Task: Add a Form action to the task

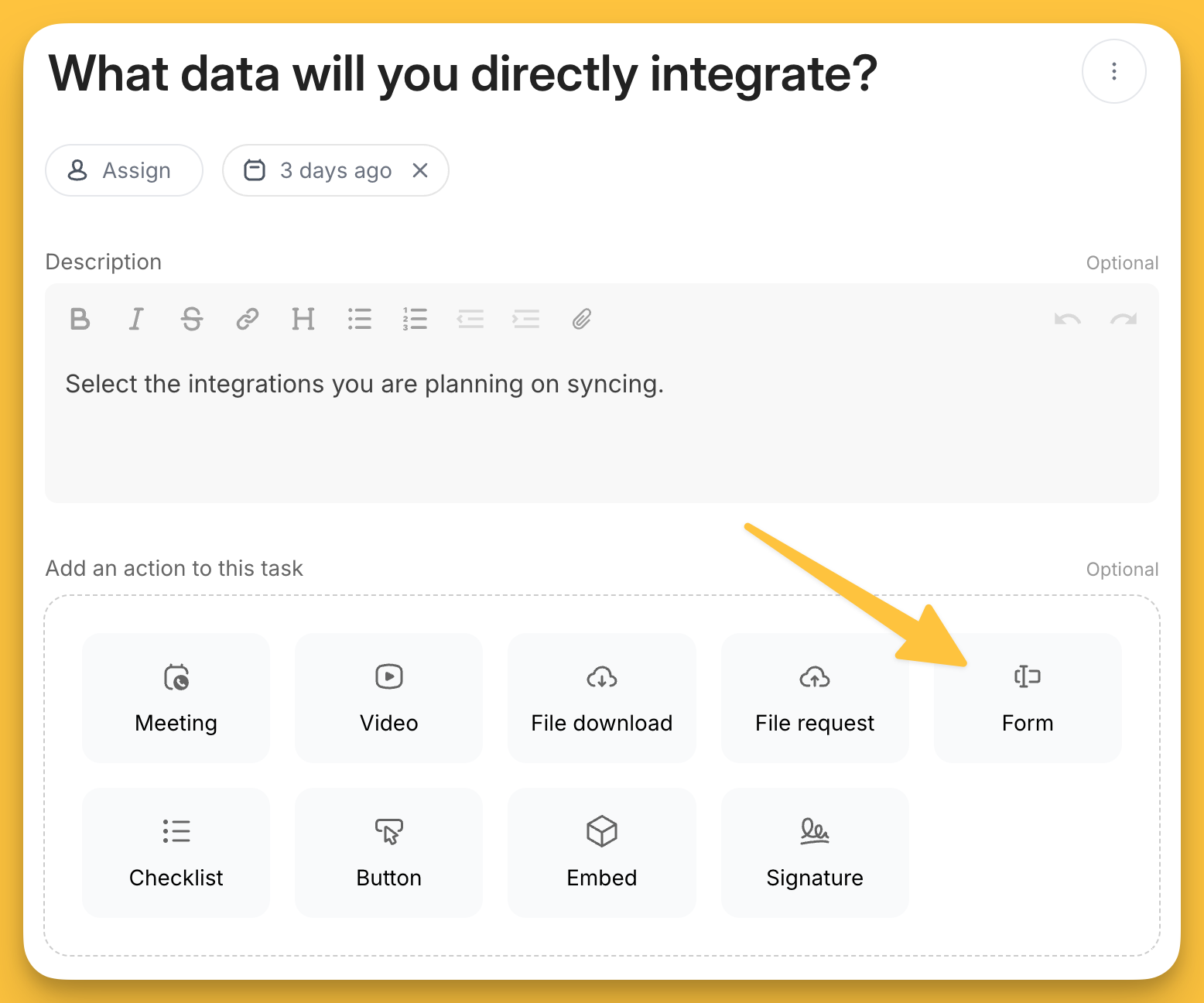Action: click(1027, 697)
